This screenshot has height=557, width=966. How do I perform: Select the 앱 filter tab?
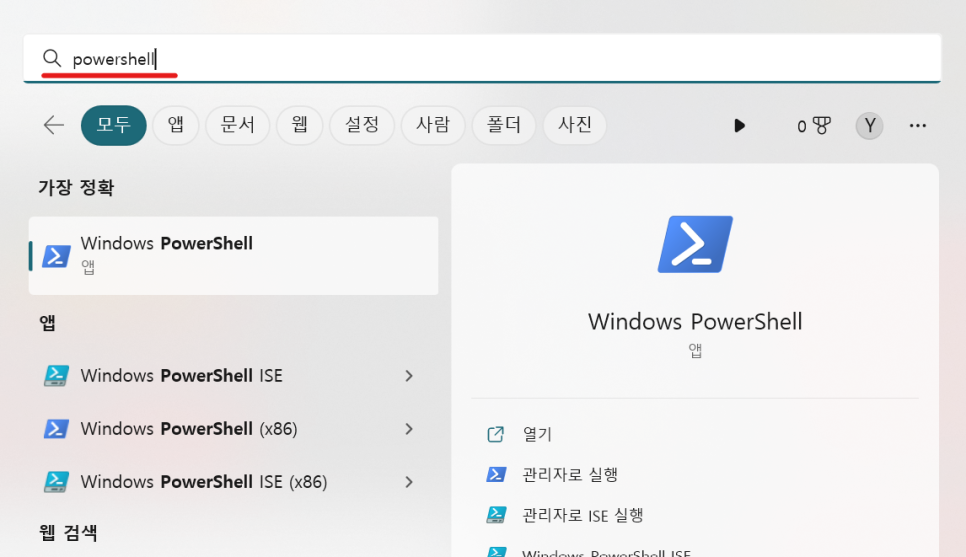(176, 125)
